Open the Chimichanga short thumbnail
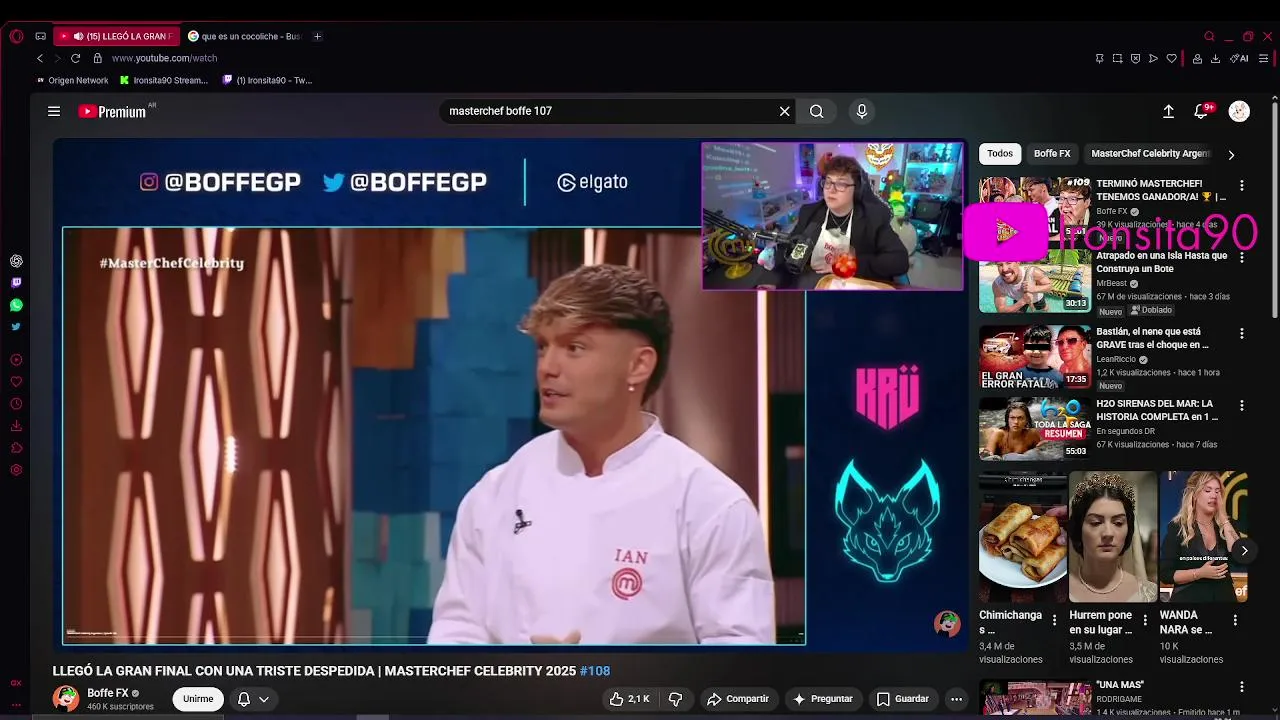 [x=1023, y=537]
